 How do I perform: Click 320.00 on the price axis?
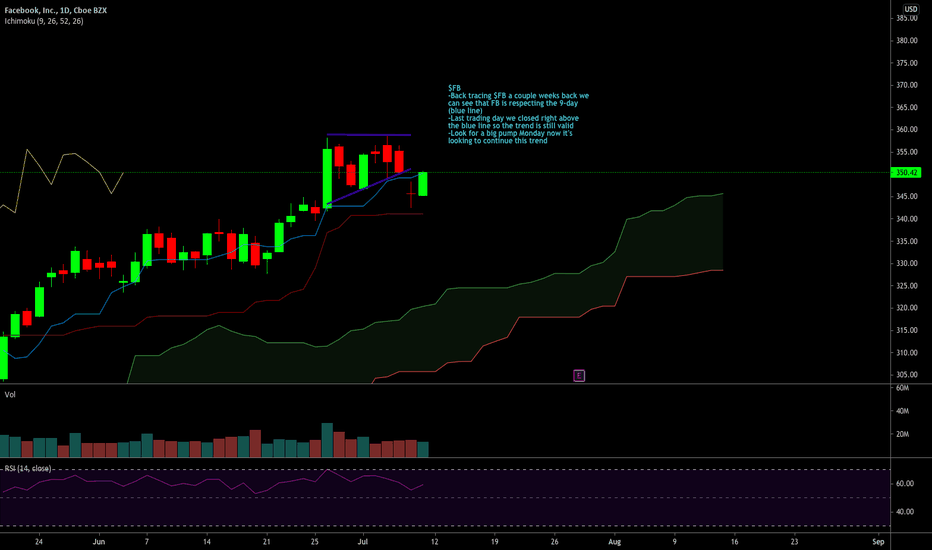pos(907,308)
